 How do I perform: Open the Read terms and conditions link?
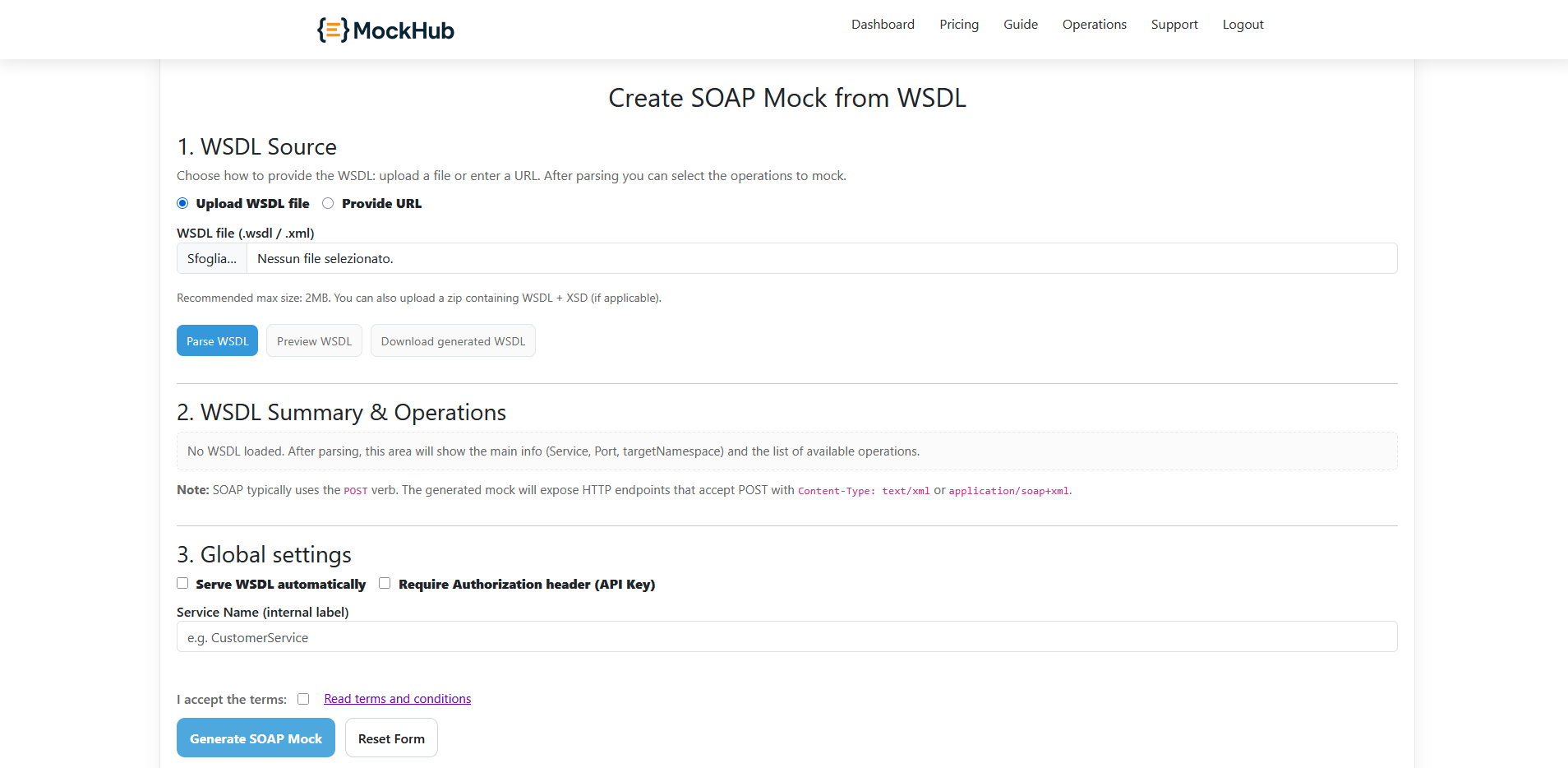[x=397, y=698]
